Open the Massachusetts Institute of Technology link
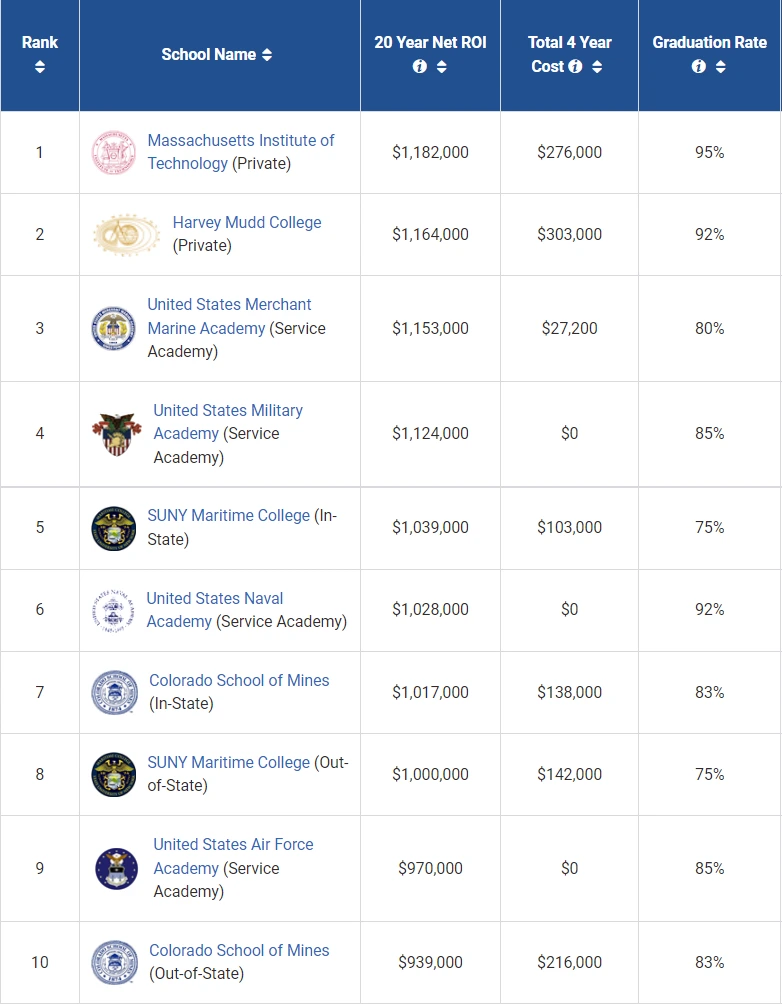The image size is (782, 1006). [240, 141]
